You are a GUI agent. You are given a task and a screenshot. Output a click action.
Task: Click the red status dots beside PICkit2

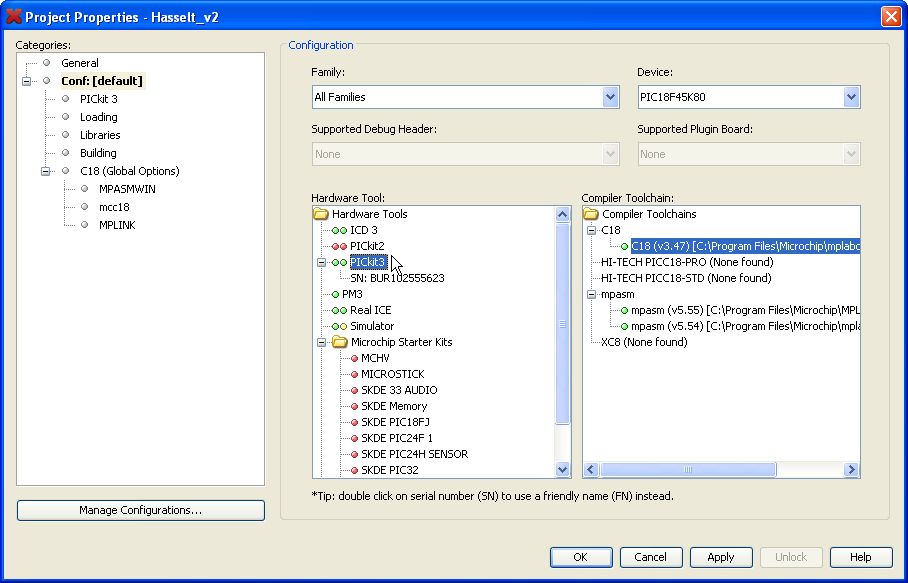pyautogui.click(x=340, y=246)
